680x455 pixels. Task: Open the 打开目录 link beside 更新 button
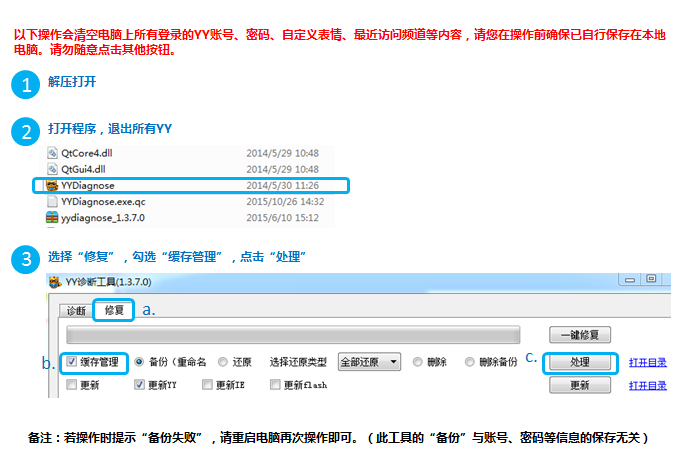[x=647, y=385]
